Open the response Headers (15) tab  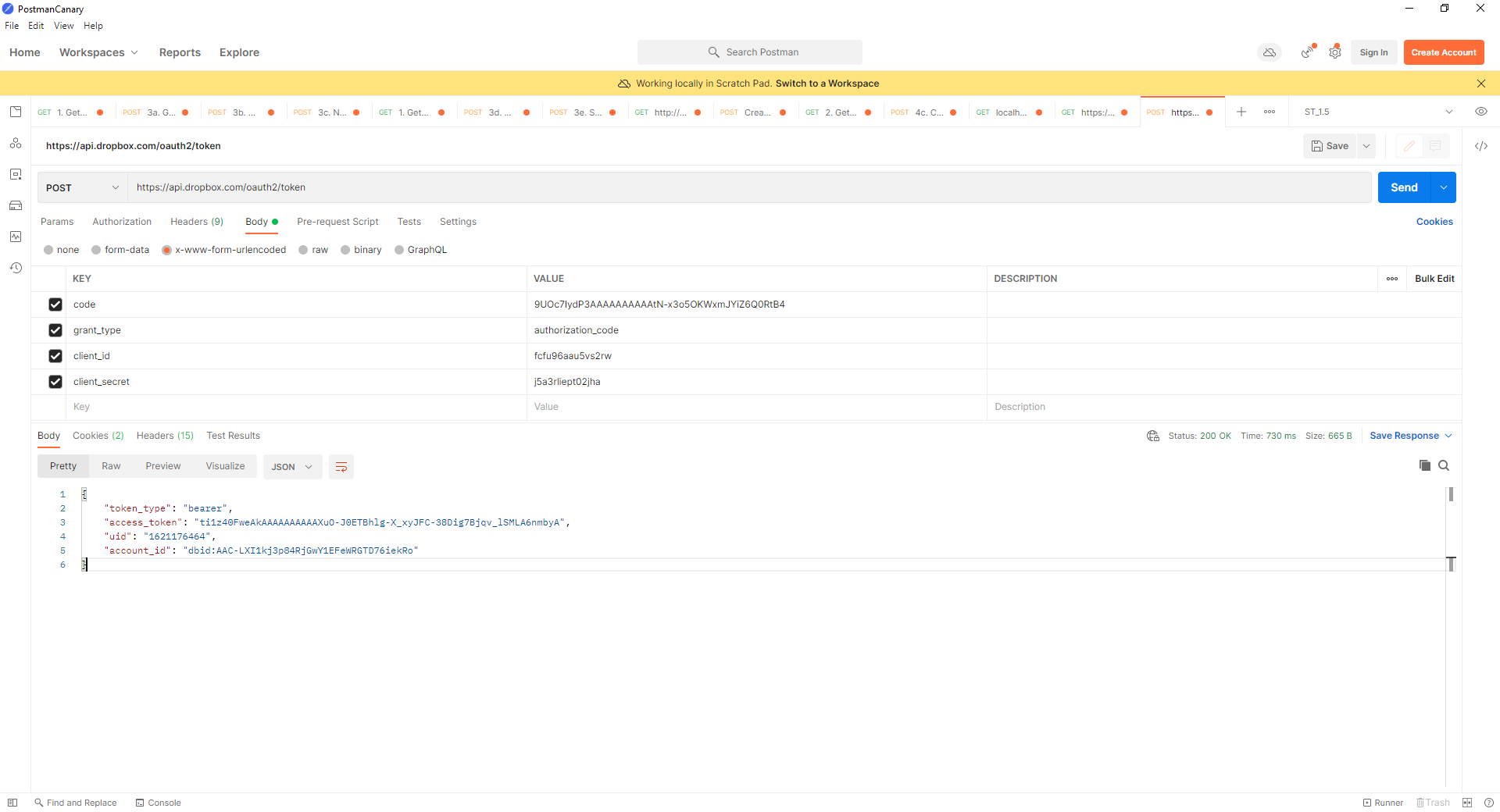tap(165, 436)
